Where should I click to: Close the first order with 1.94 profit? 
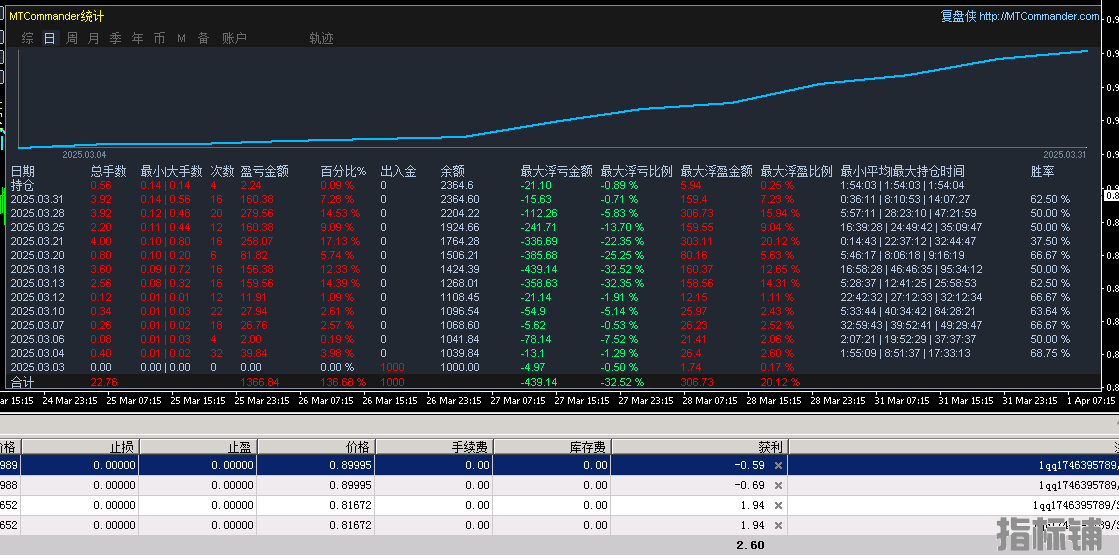pyautogui.click(x=778, y=505)
